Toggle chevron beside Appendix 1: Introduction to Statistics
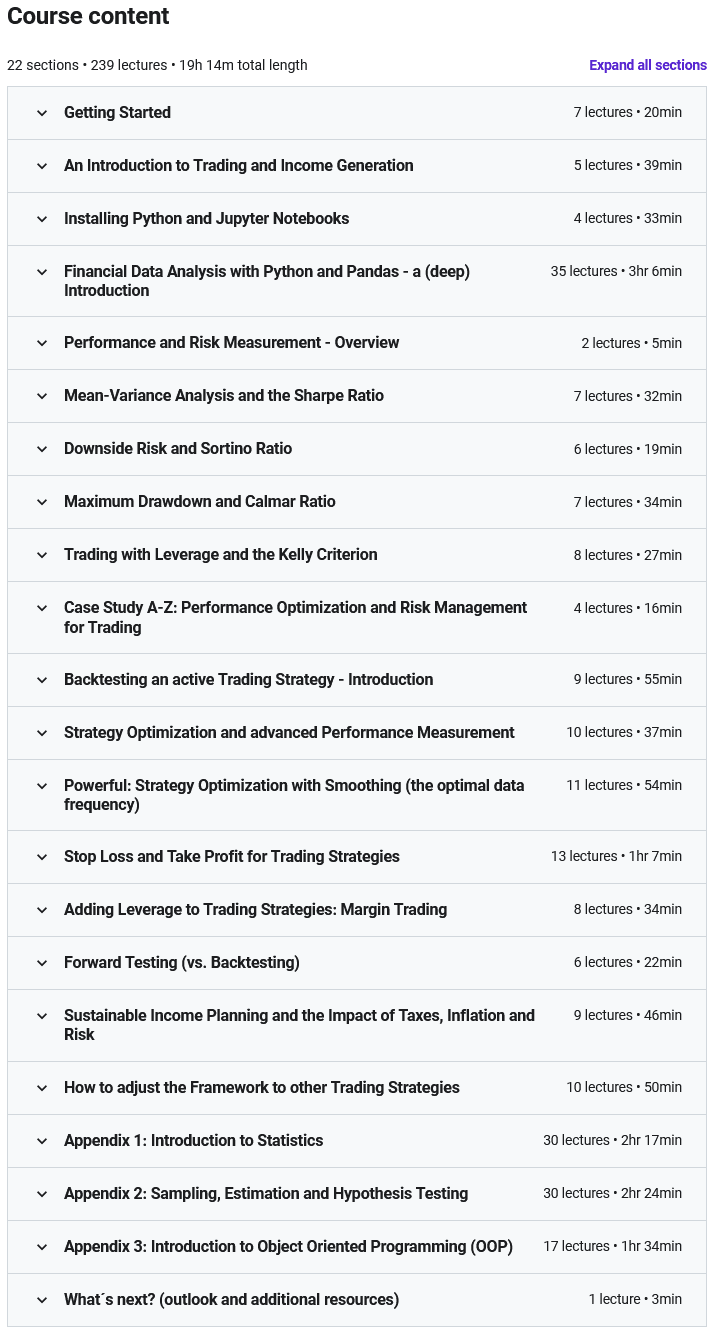Viewport: 714px width, 1334px height. coord(42,1141)
